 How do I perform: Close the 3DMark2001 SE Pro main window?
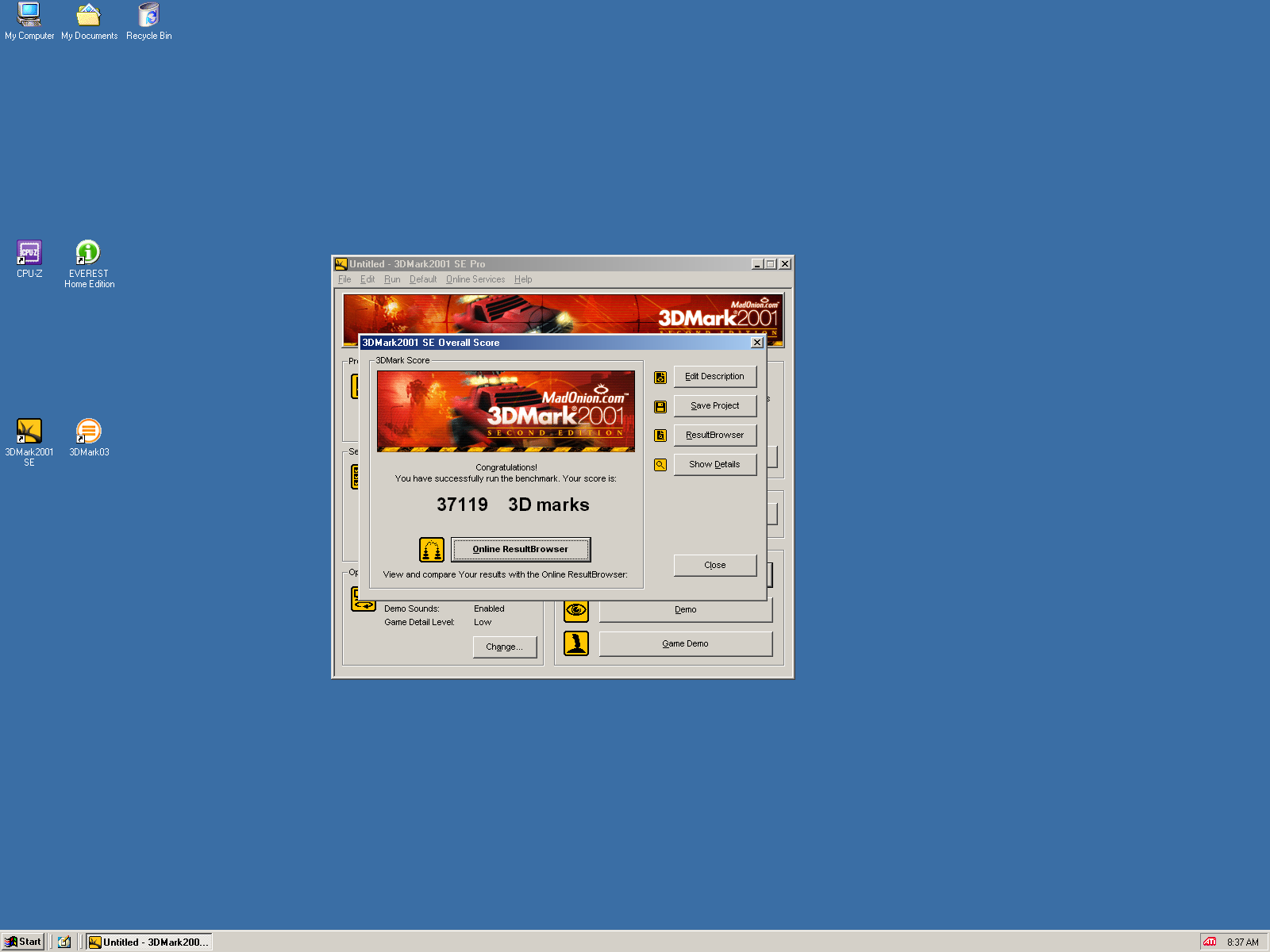(785, 264)
